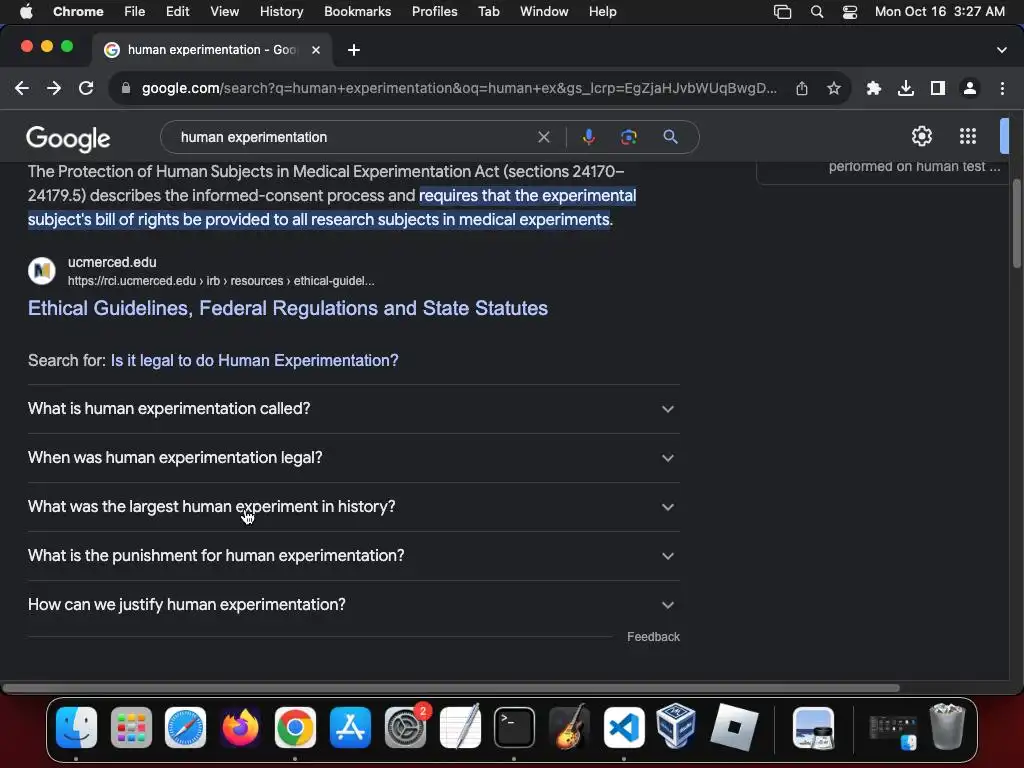Screen dimensions: 1024x768
Task: Open Chrome three-dot menu
Action: click(x=1002, y=88)
